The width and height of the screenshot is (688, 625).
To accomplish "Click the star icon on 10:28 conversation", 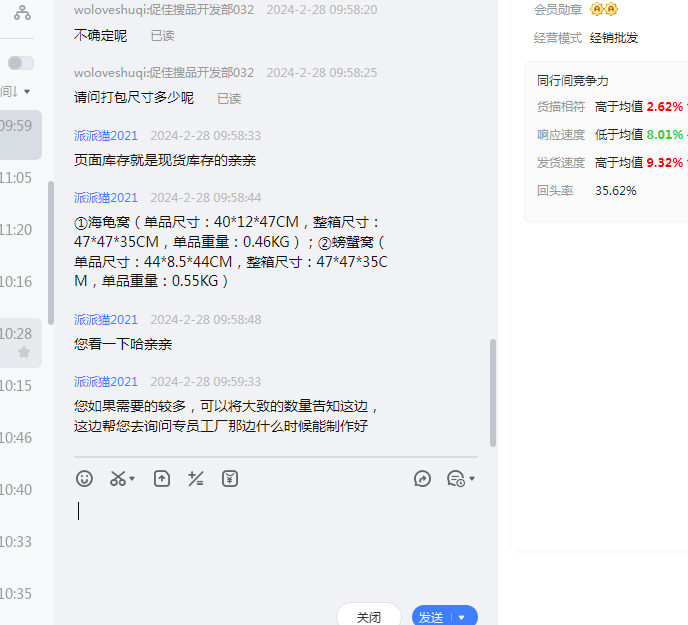I will [x=24, y=352].
